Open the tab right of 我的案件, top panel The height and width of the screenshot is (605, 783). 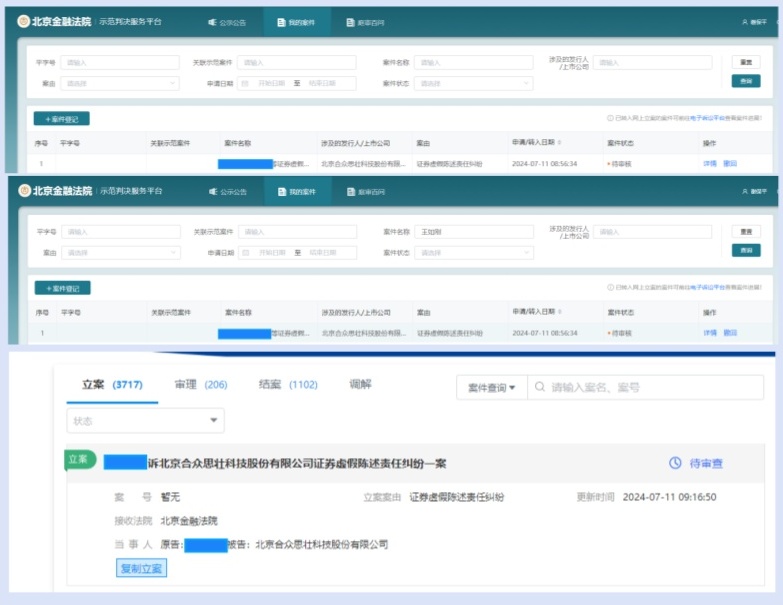366,22
